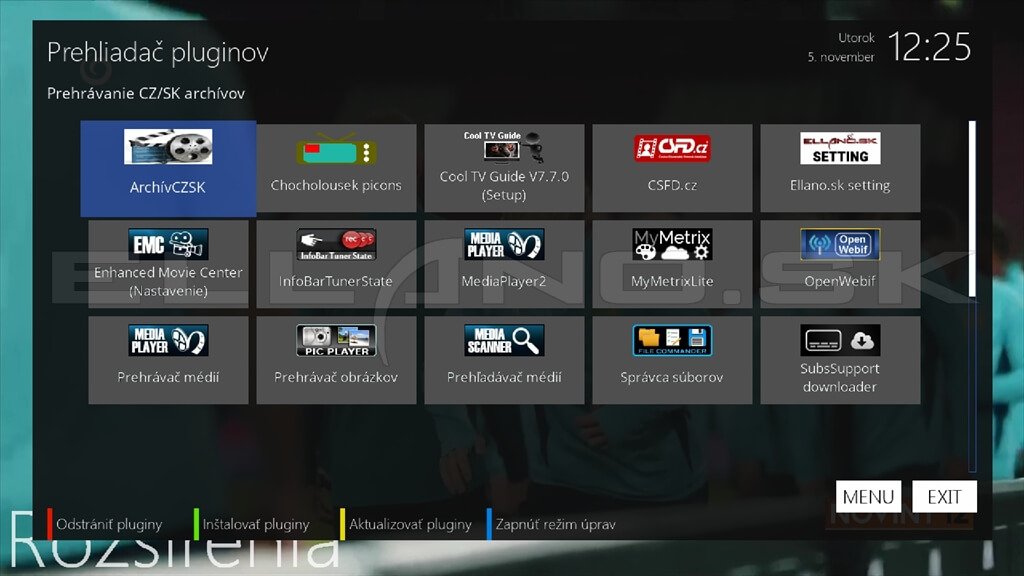Open the MyMetrixLite plugin
Image resolution: width=1024 pixels, height=576 pixels.
(x=672, y=264)
